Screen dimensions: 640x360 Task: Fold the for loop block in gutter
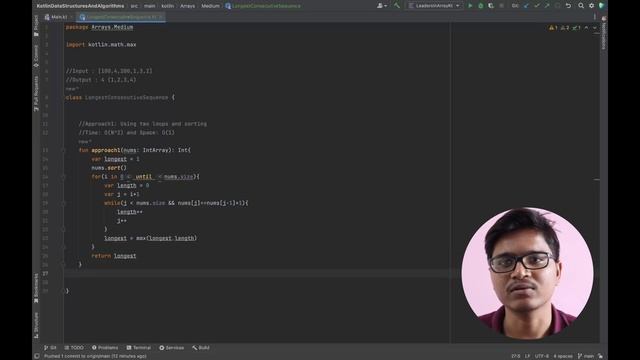64,177
